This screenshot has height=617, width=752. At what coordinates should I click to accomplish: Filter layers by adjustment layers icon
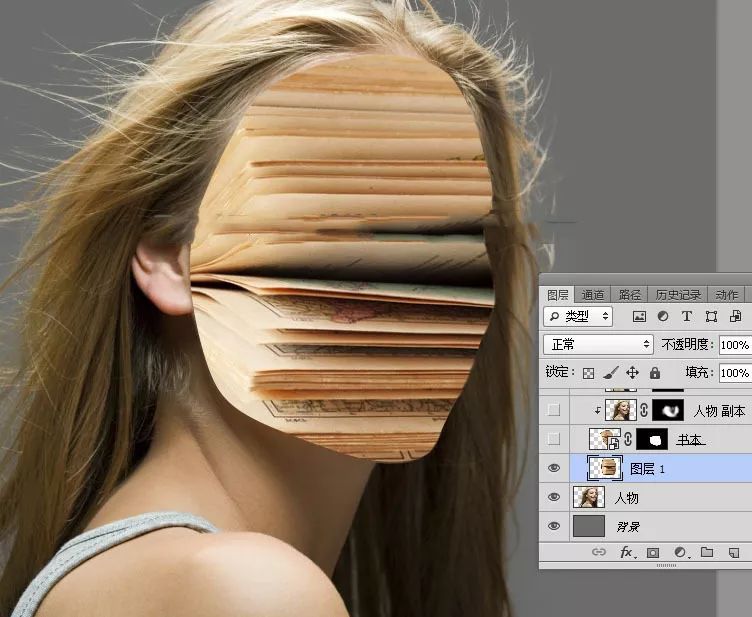tap(663, 316)
